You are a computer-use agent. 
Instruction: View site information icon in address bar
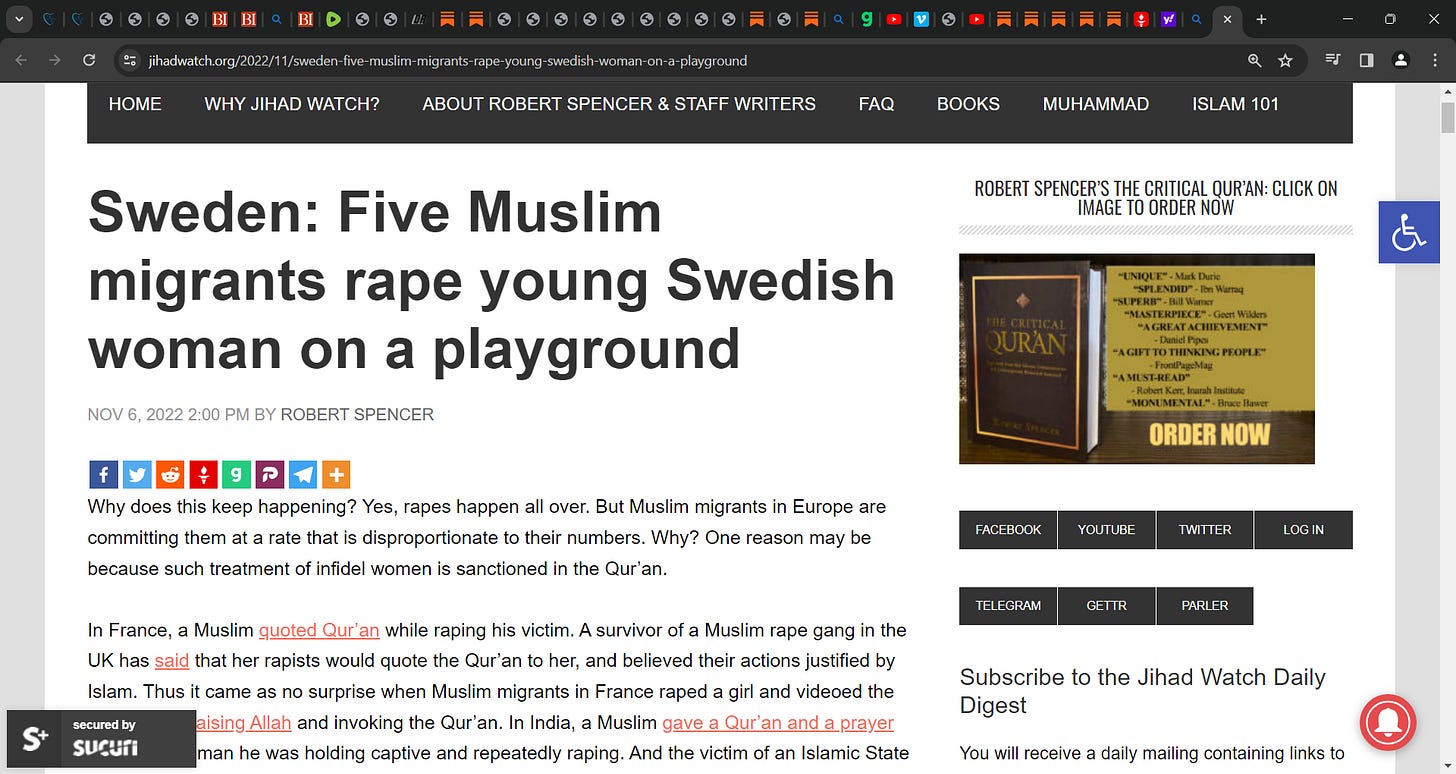point(129,60)
